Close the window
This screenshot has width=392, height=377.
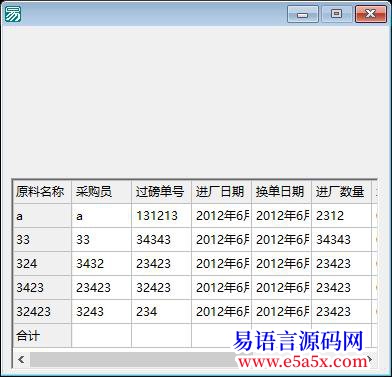pos(371,14)
